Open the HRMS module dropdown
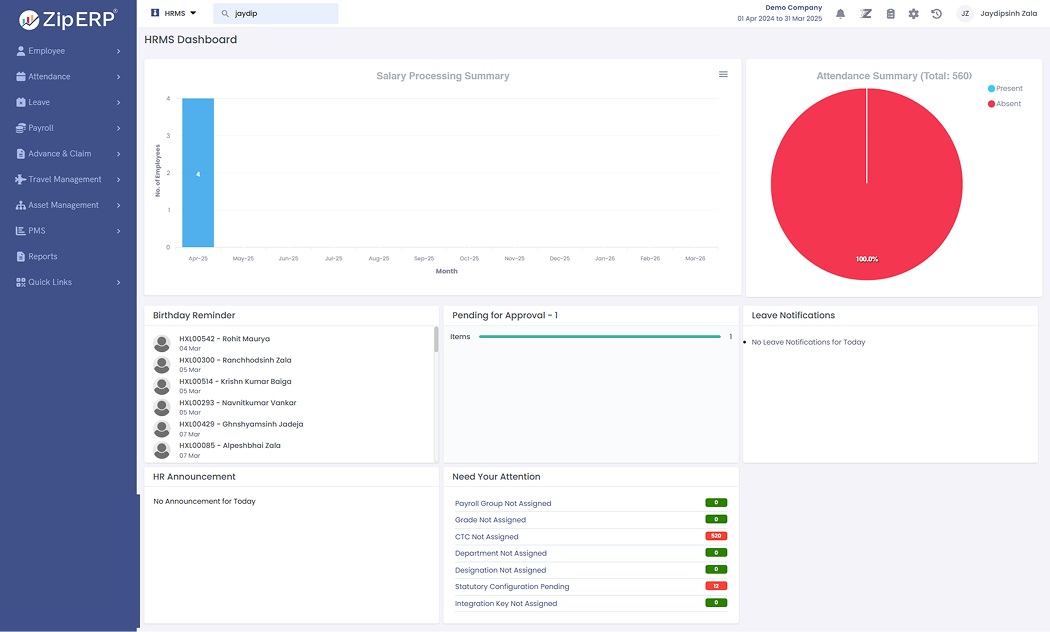 click(173, 13)
